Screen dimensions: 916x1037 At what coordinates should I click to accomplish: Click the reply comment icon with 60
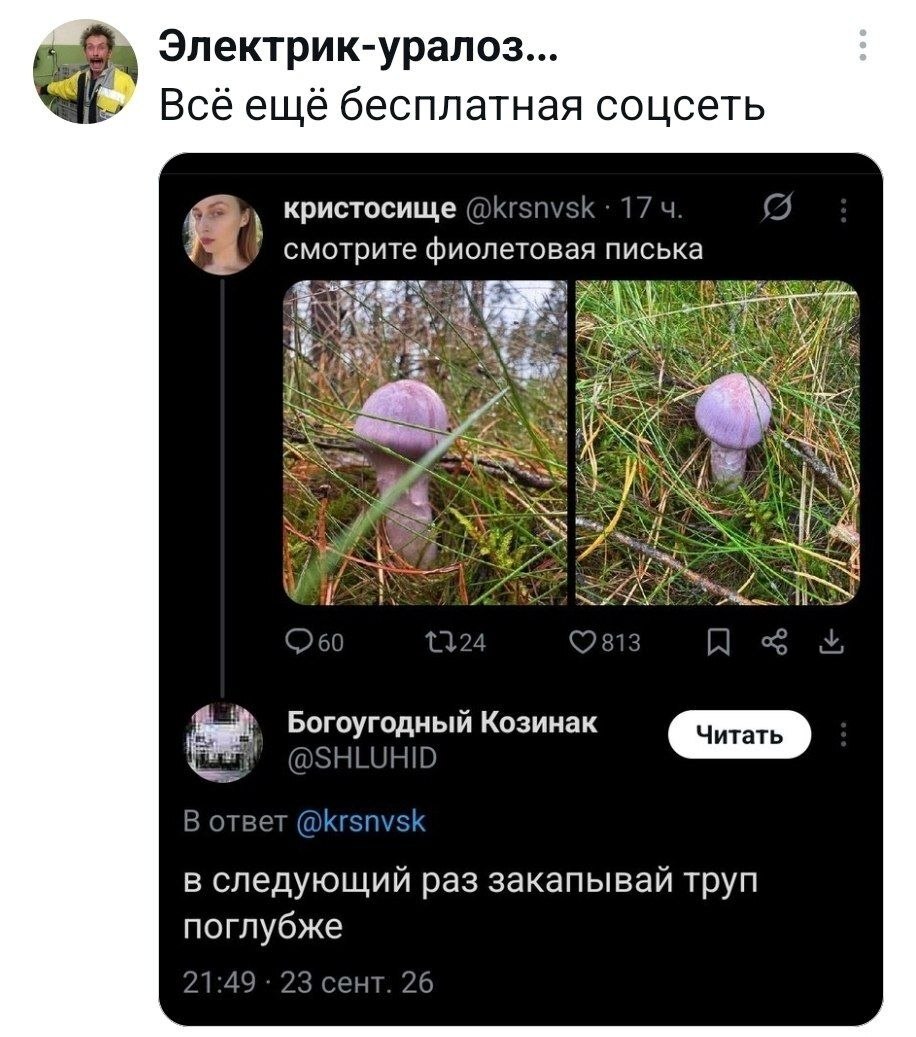click(x=315, y=642)
